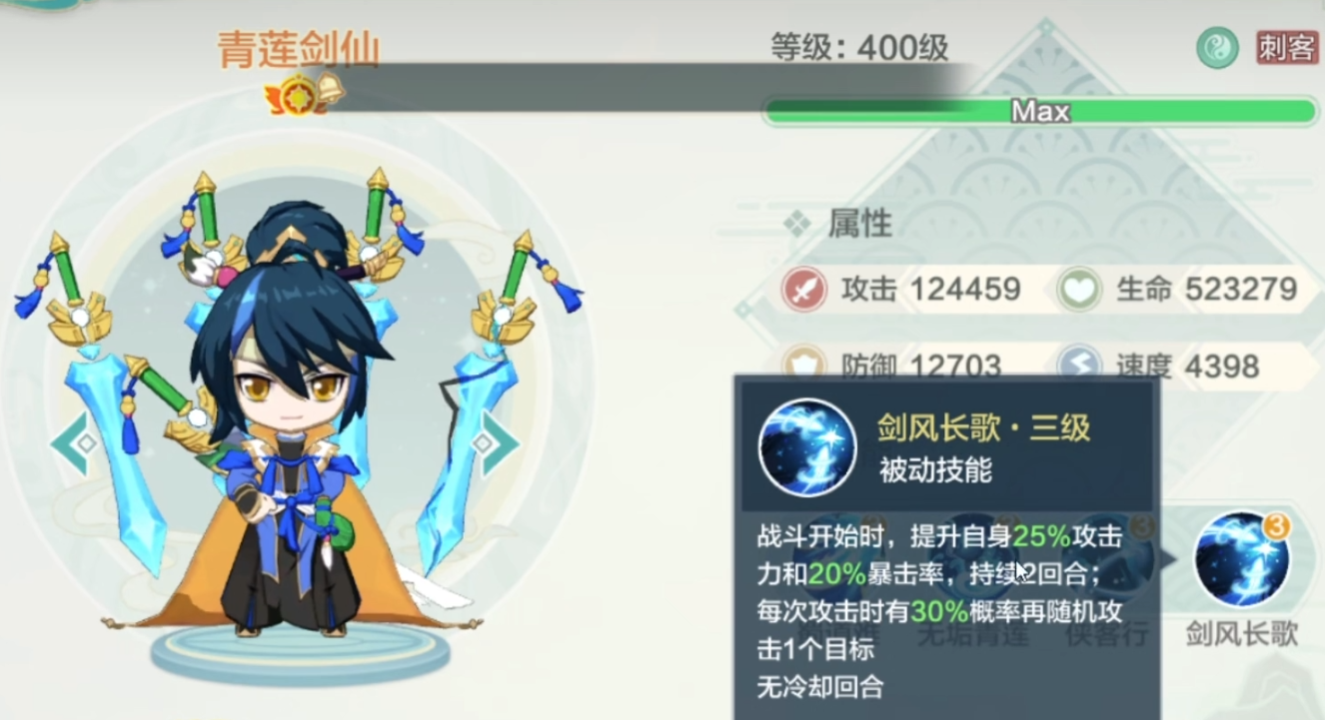Switch to next hero with right arrow
The image size is (1325, 720).
496,443
